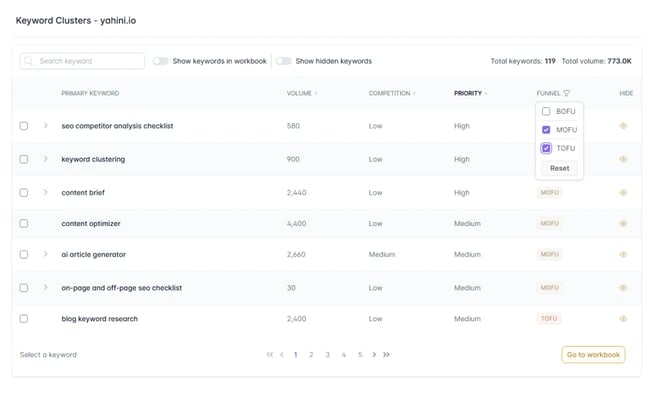Open the Funnel filter icon
Image resolution: width=666 pixels, height=400 pixels.
[567, 93]
